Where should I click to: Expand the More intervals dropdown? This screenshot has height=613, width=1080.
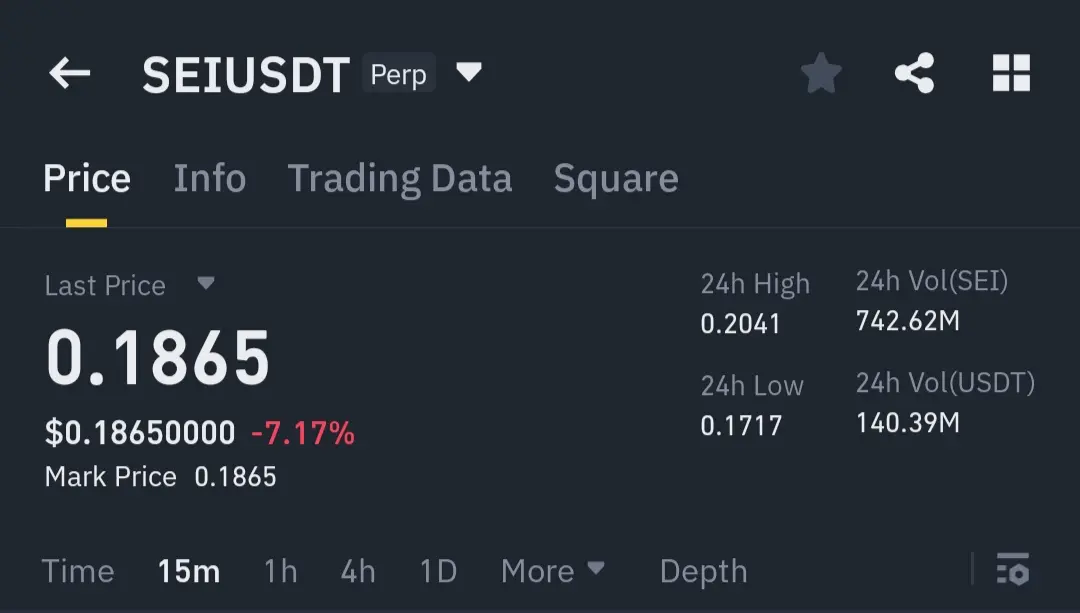pos(552,571)
